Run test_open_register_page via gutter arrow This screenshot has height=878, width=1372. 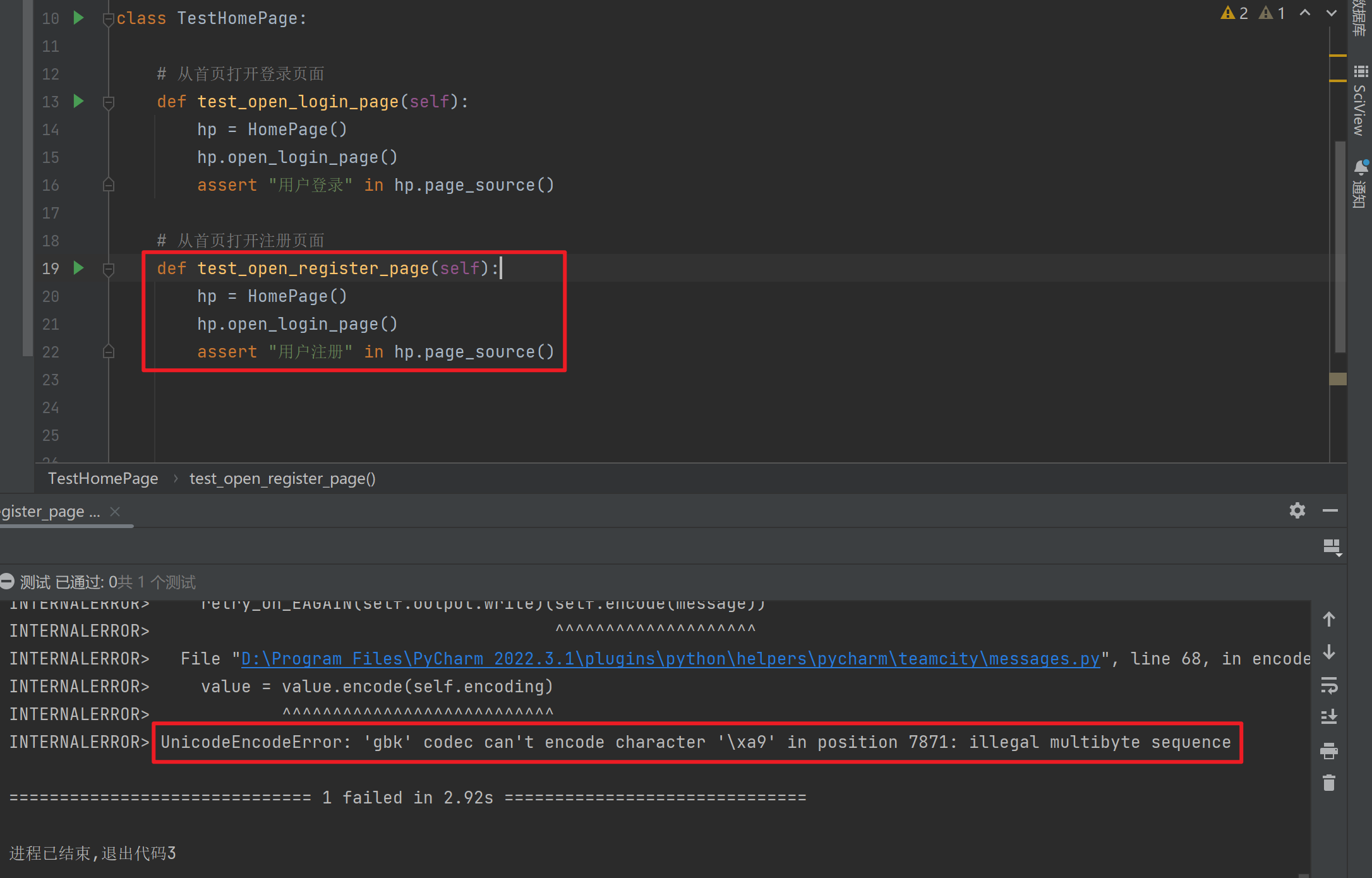tap(78, 268)
